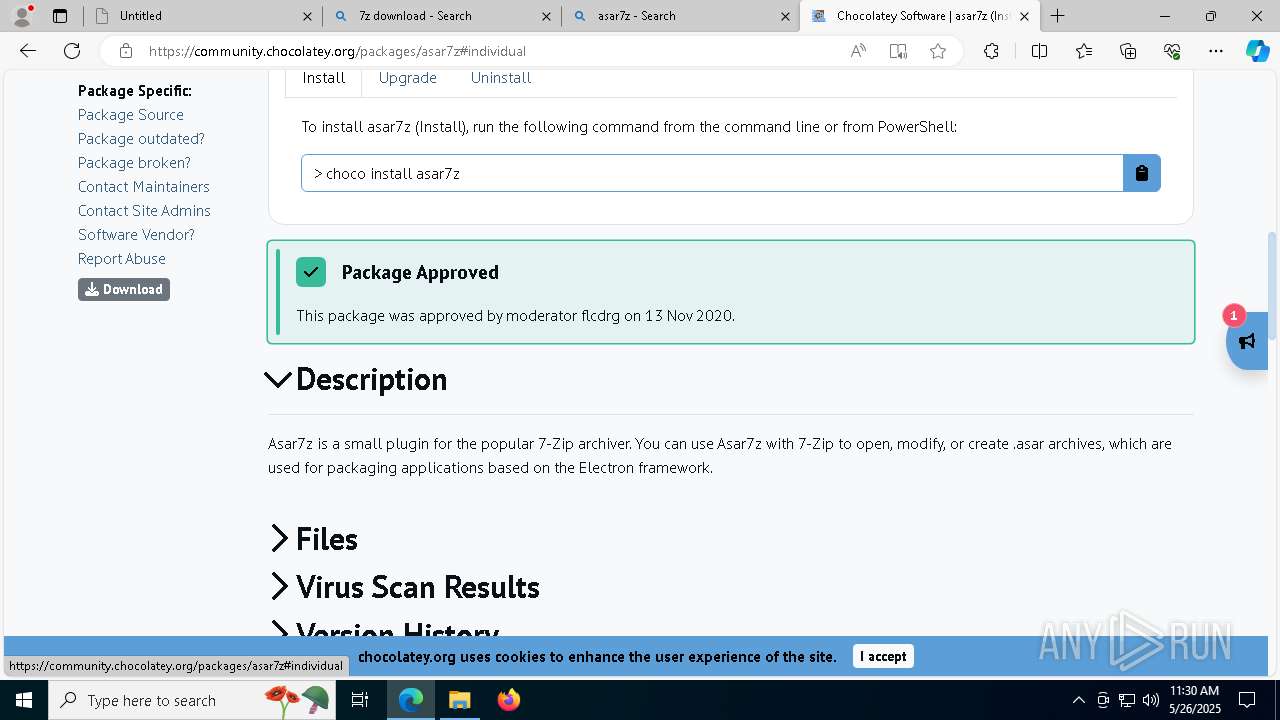The height and width of the screenshot is (720, 1280).
Task: Go back with the browser back arrow
Action: 28,51
